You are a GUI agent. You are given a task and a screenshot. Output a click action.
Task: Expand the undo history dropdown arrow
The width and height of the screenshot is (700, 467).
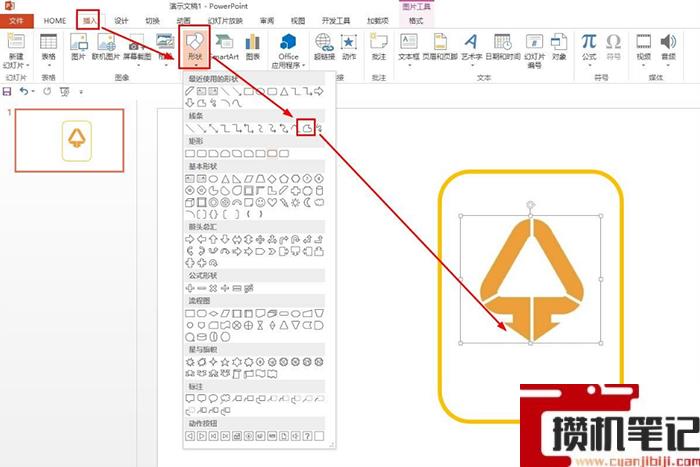(x=33, y=92)
